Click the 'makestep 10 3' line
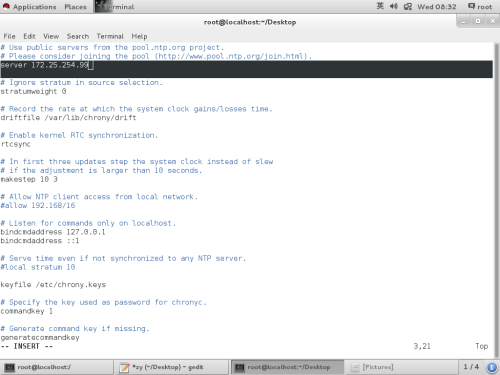 pyautogui.click(x=29, y=179)
